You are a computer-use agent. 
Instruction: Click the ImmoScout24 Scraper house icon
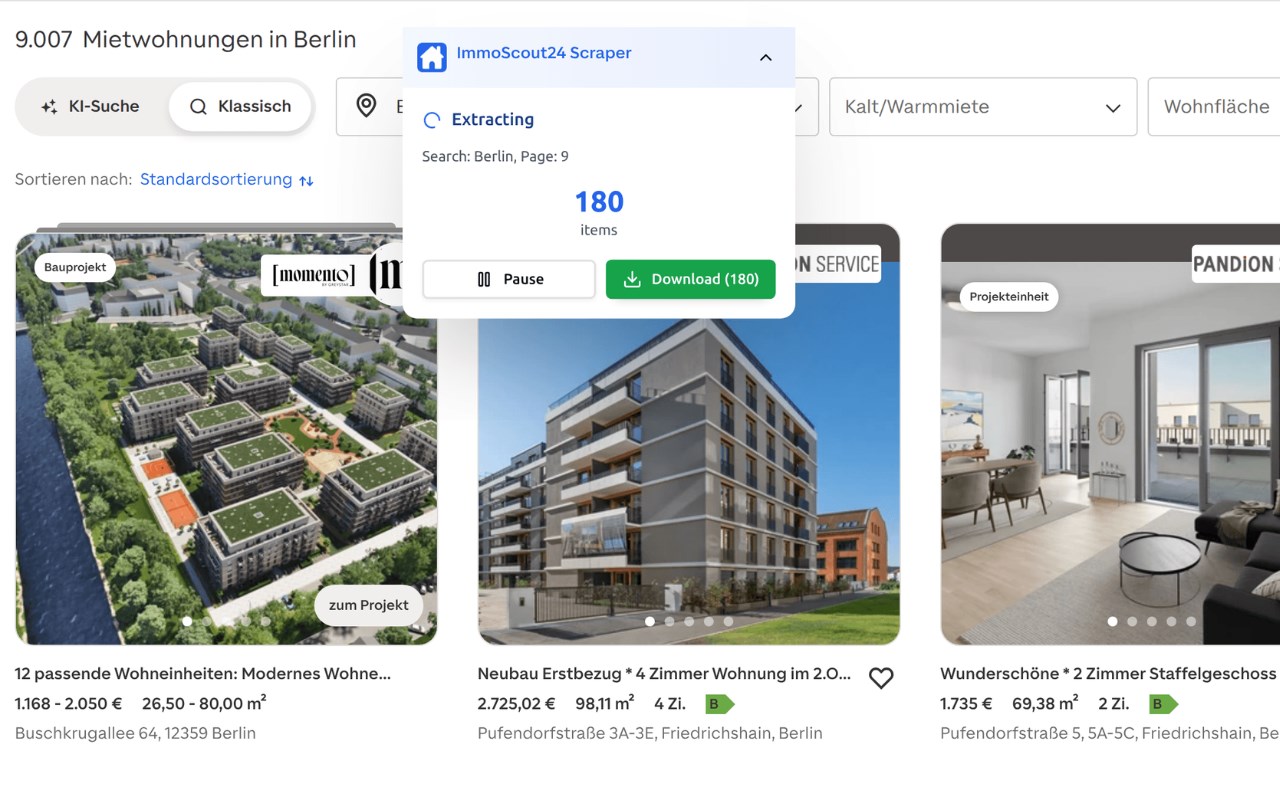[432, 56]
